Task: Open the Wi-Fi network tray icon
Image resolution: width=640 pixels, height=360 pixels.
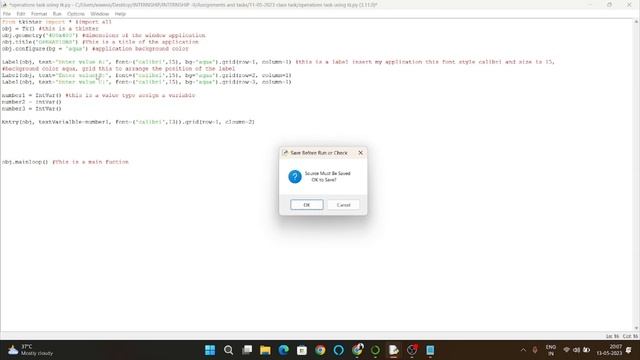Action: pos(567,350)
